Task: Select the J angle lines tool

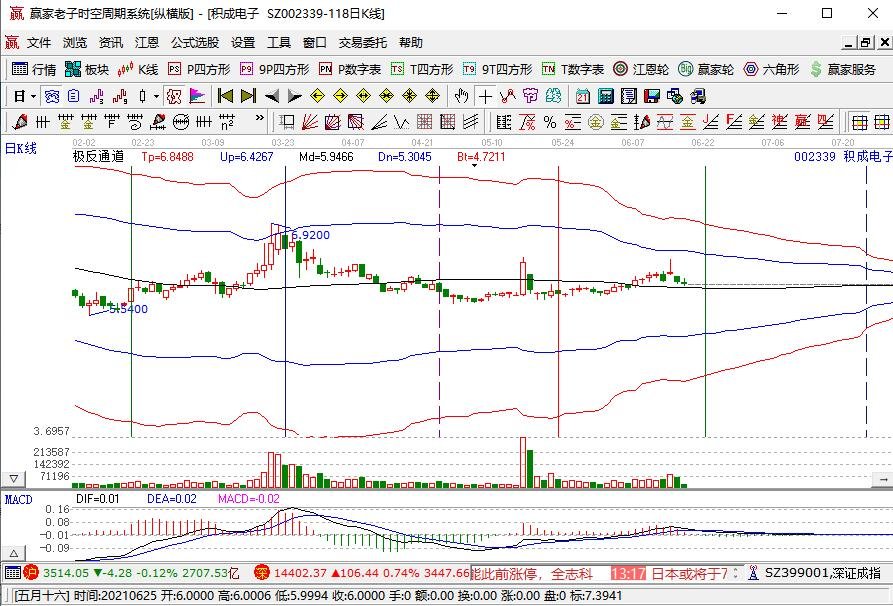Action: click(x=710, y=121)
